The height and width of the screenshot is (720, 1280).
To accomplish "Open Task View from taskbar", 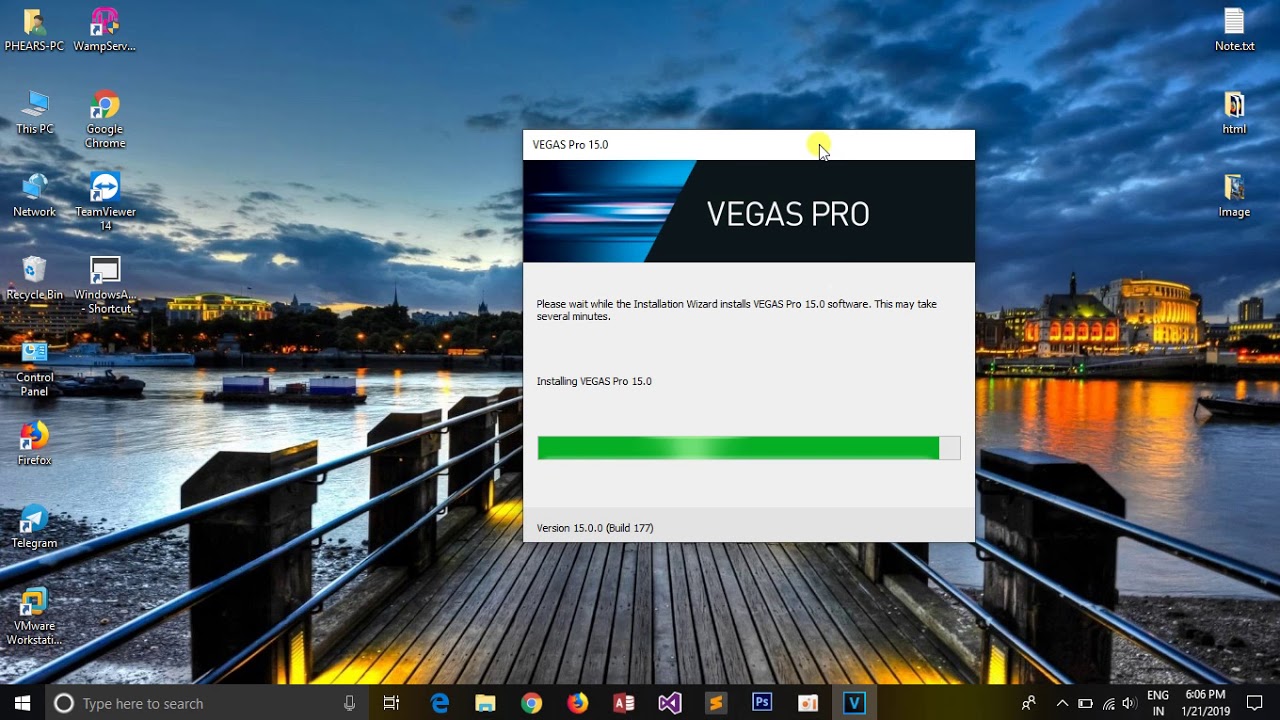I will pos(391,703).
